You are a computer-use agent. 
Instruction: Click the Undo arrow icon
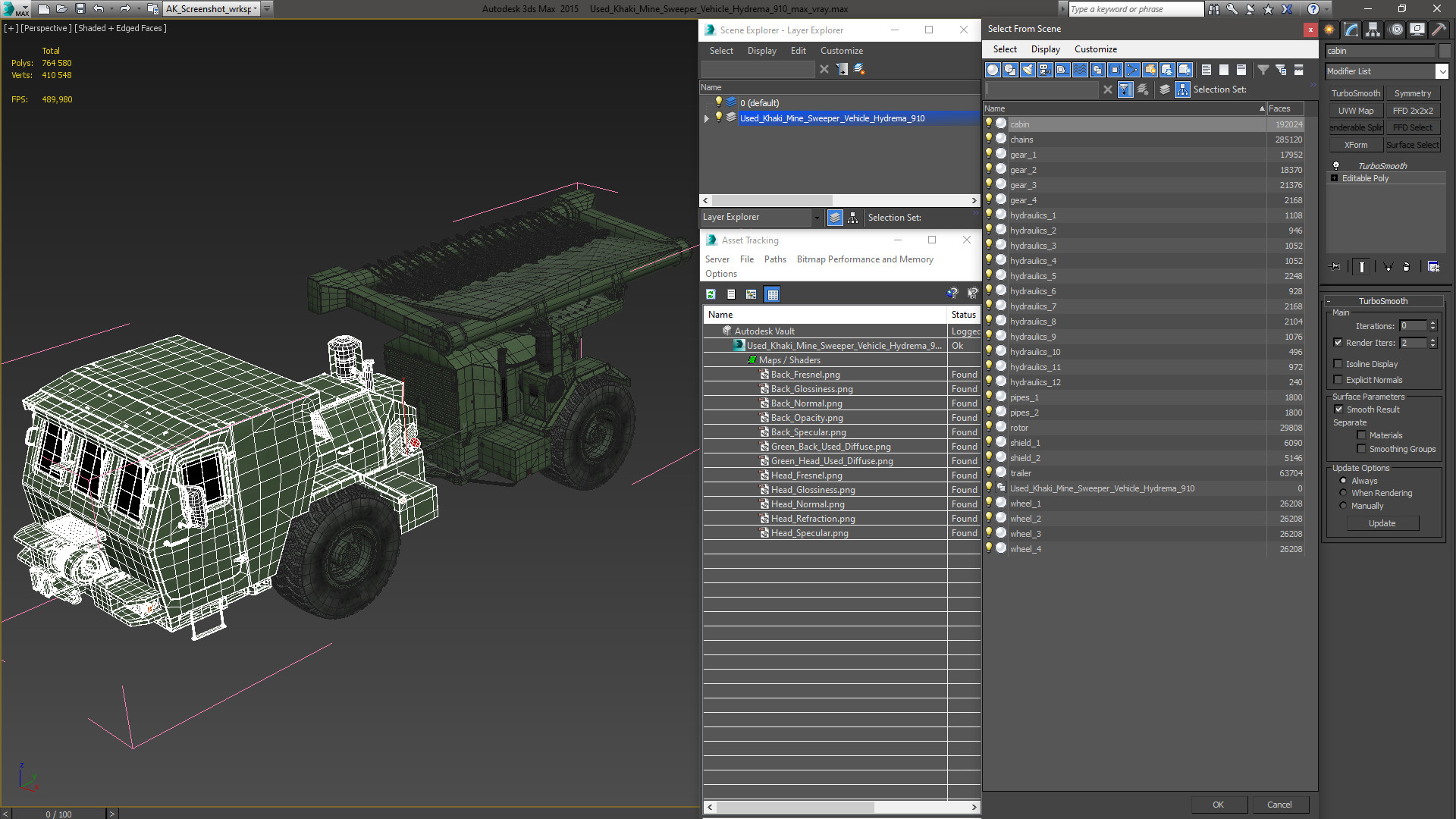(98, 9)
